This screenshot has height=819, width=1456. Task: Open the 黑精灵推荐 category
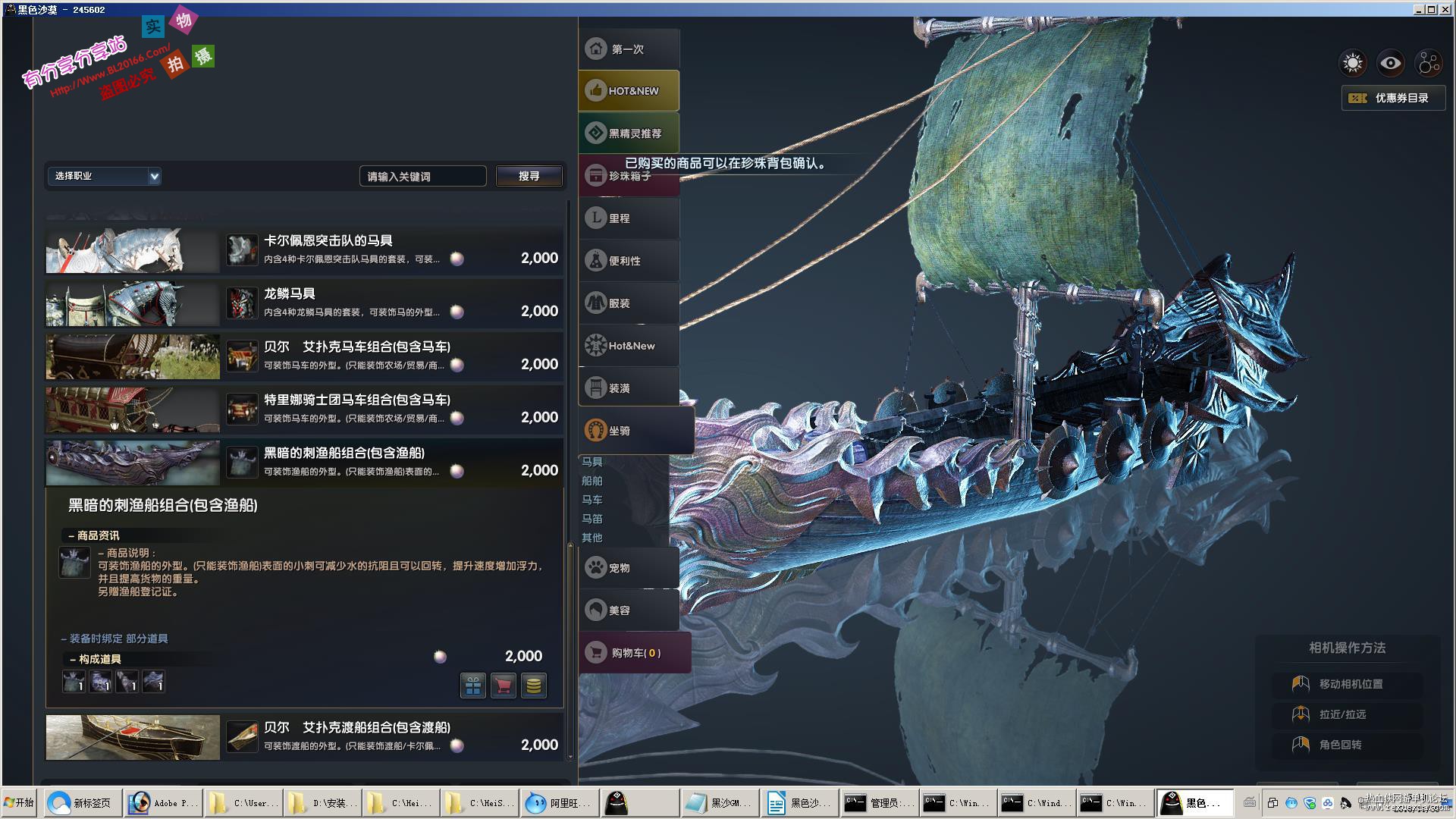tap(629, 133)
